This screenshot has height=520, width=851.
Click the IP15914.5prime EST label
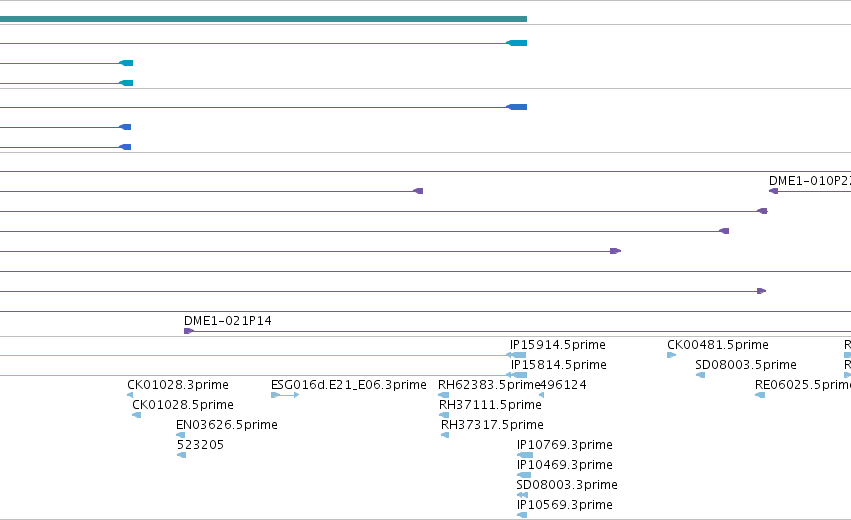click(557, 345)
